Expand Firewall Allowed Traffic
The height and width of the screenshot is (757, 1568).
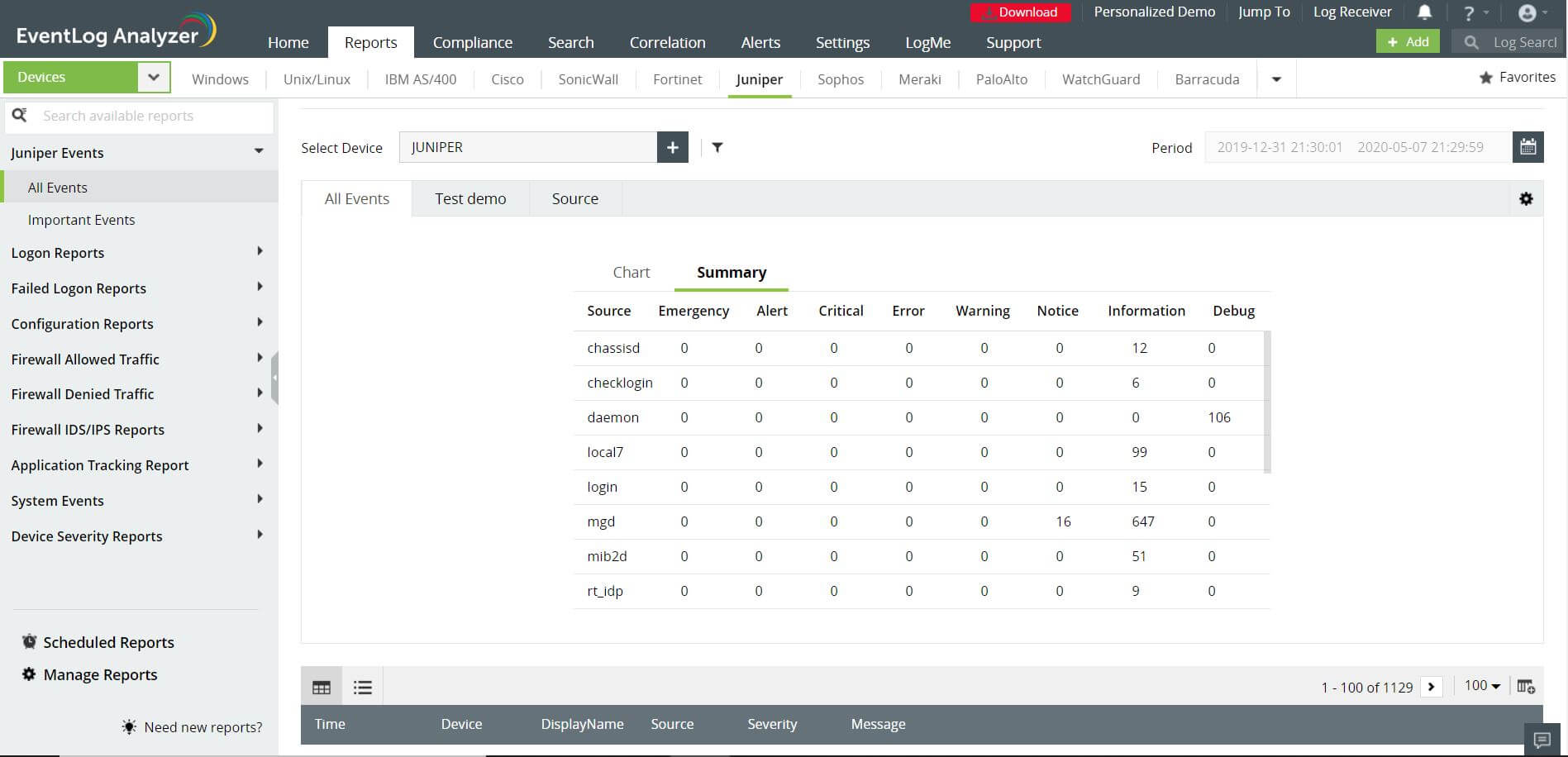click(260, 358)
